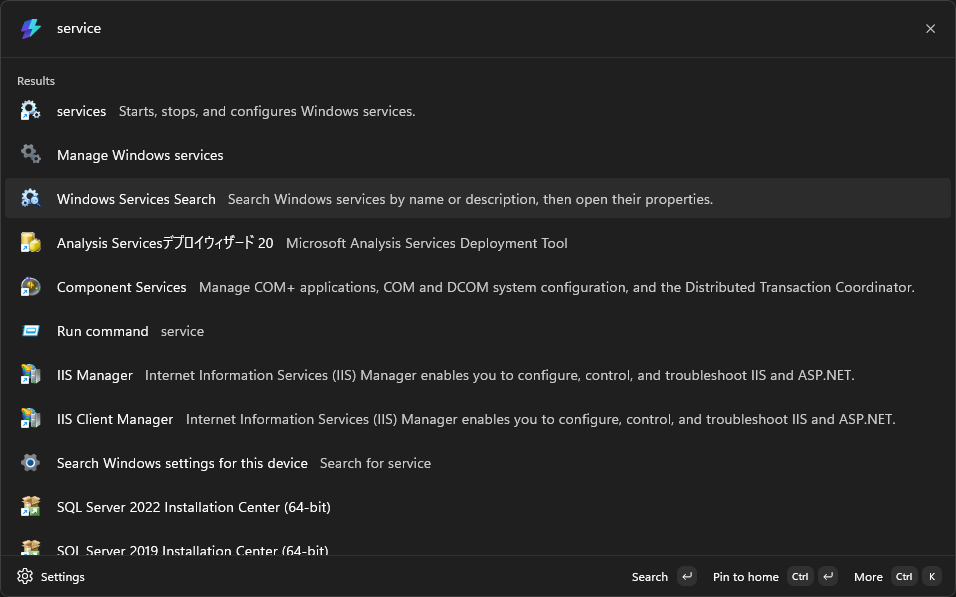Select 'Manage Windows services' result

(x=478, y=155)
